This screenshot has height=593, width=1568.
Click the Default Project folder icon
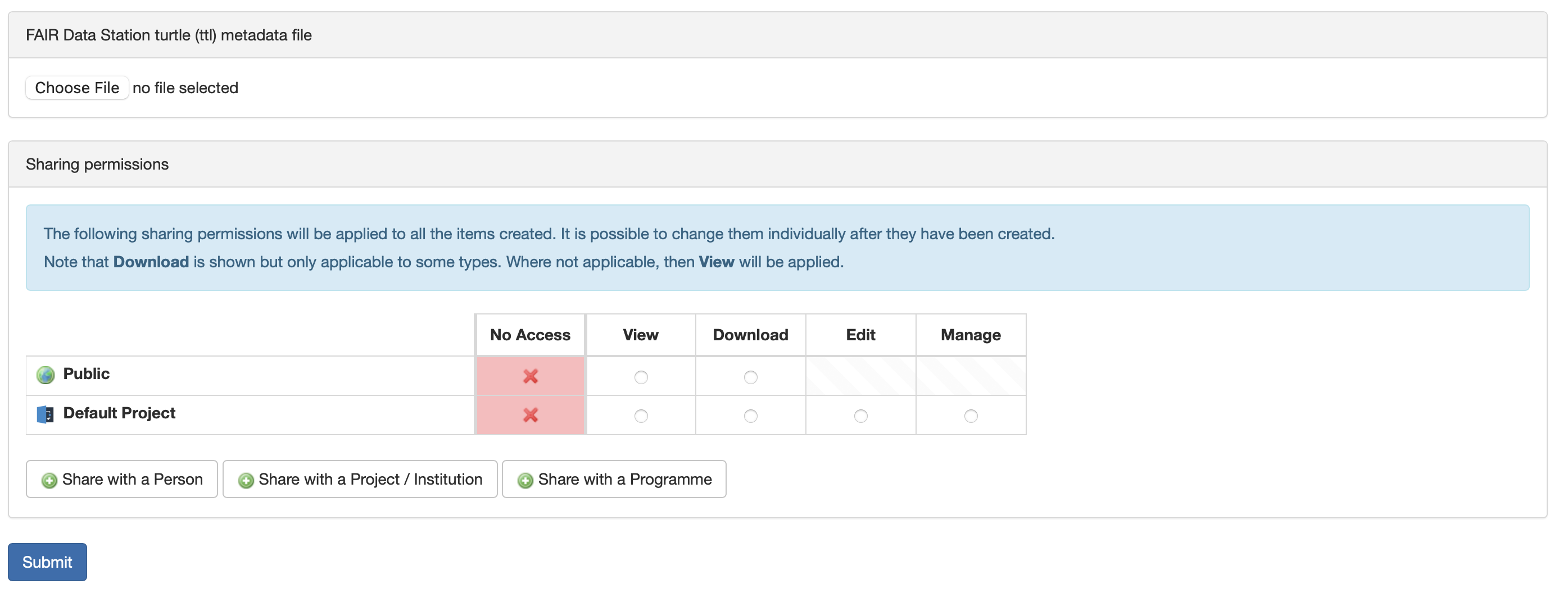click(x=46, y=415)
